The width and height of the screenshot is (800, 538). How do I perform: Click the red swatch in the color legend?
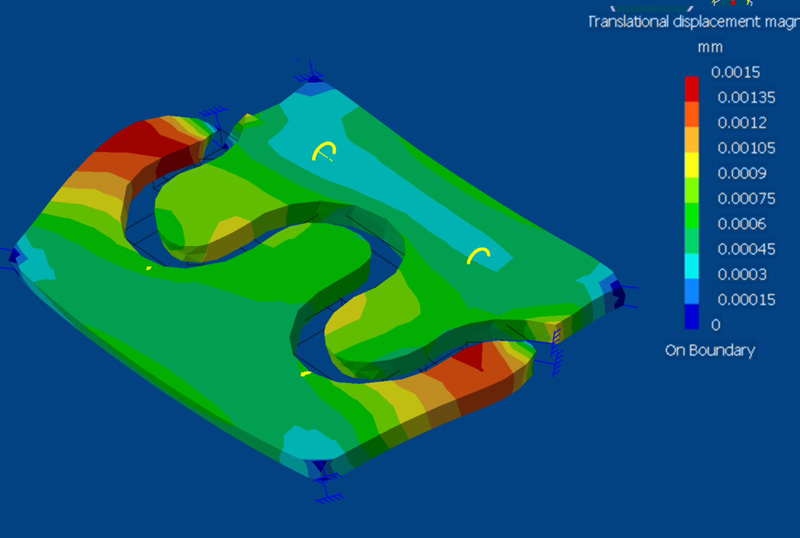pos(692,89)
